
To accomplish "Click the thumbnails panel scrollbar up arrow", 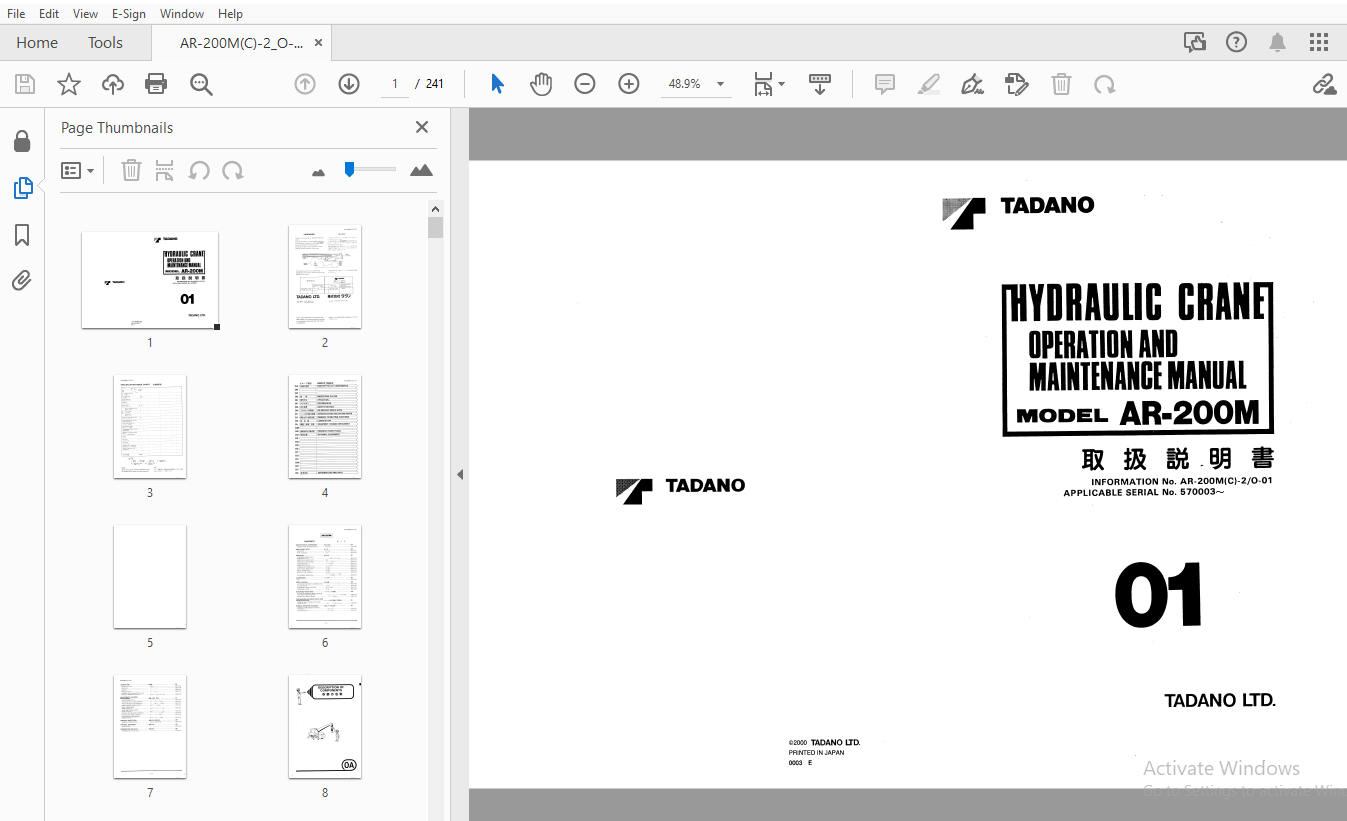I will click(x=435, y=209).
